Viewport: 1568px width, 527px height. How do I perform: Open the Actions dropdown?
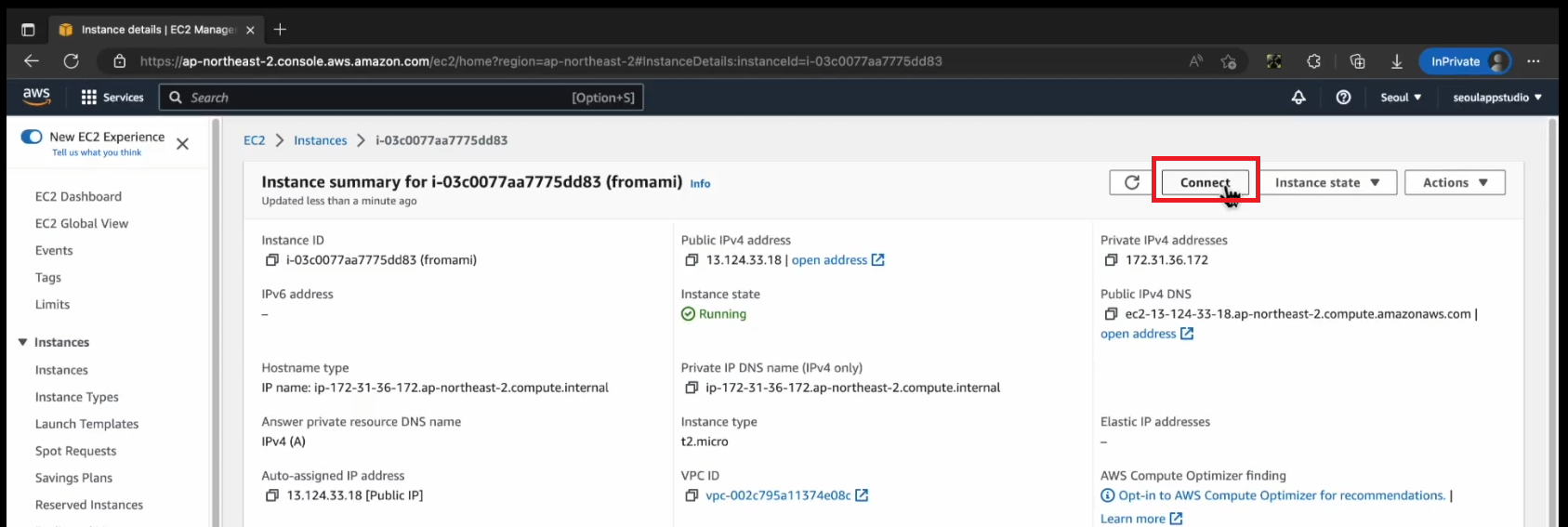tap(1455, 182)
